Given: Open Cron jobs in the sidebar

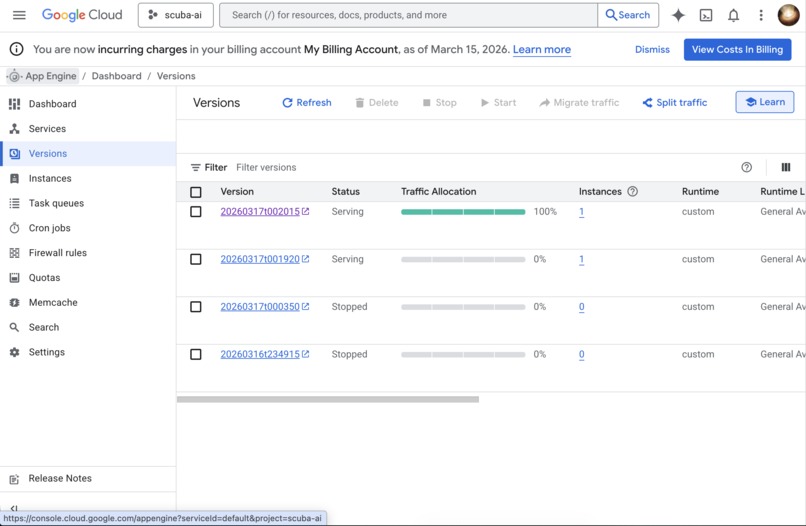Looking at the screenshot, I should click(88, 228).
